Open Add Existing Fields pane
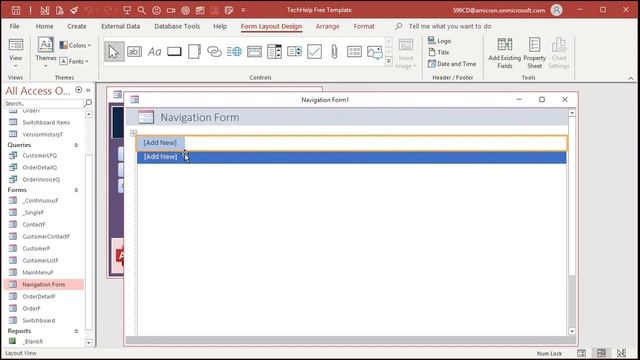This screenshot has width=640, height=360. 505,53
